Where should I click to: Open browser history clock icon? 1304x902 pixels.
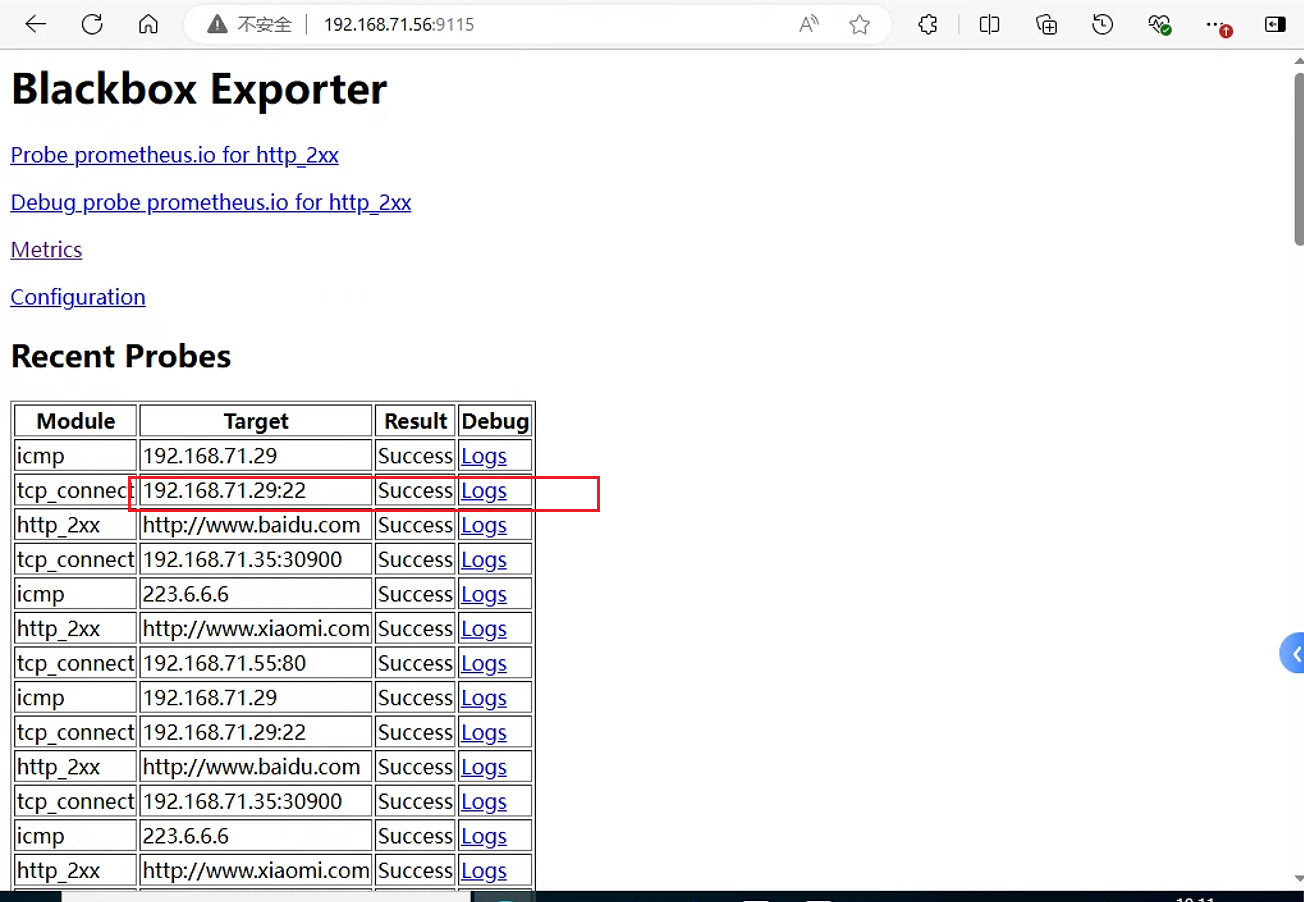click(x=1103, y=25)
